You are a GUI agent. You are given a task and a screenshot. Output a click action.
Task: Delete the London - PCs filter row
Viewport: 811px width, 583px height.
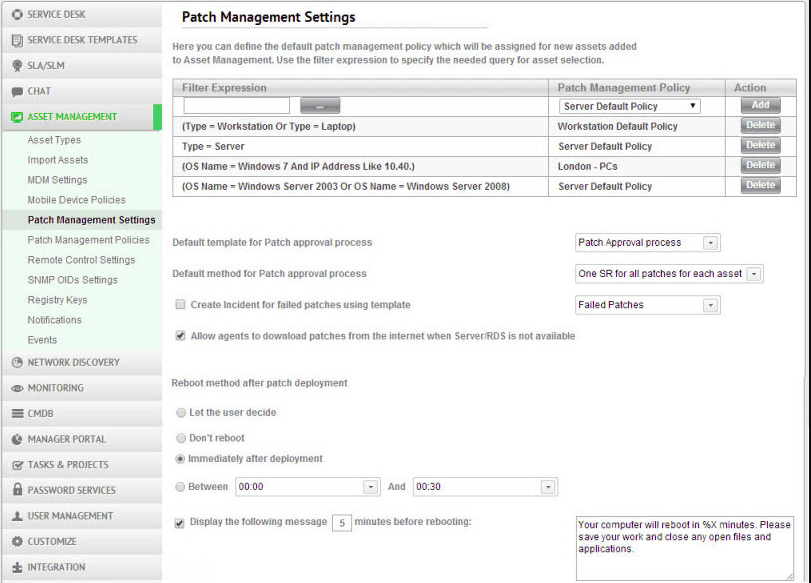[x=760, y=165]
